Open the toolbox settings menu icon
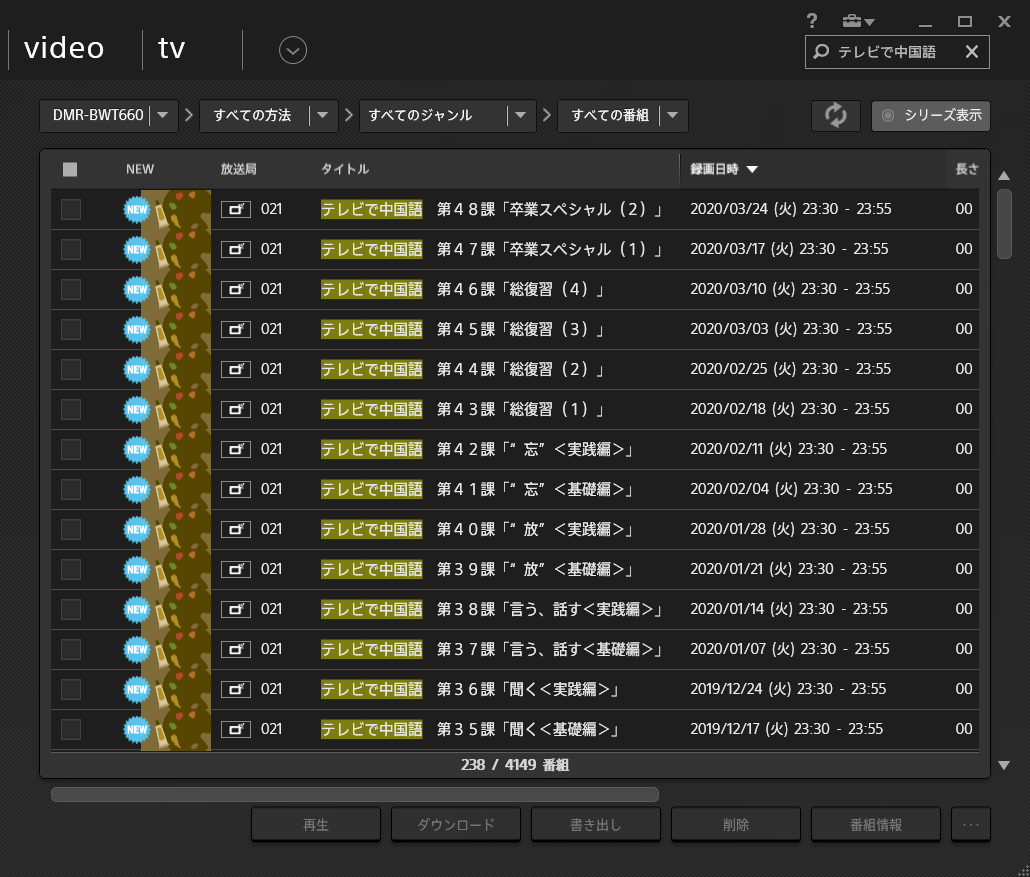Screen dimensions: 1030x877 pos(857,21)
